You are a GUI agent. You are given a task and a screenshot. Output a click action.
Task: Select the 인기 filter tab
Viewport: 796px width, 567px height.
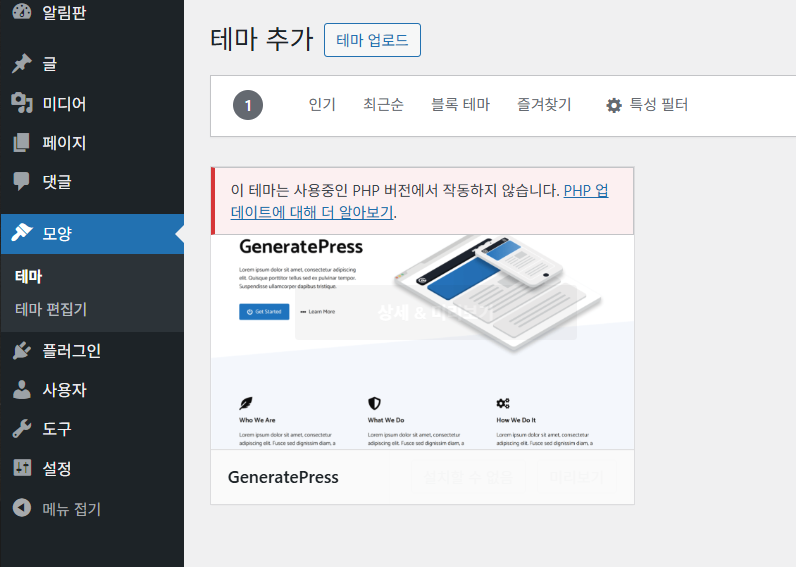tap(322, 105)
